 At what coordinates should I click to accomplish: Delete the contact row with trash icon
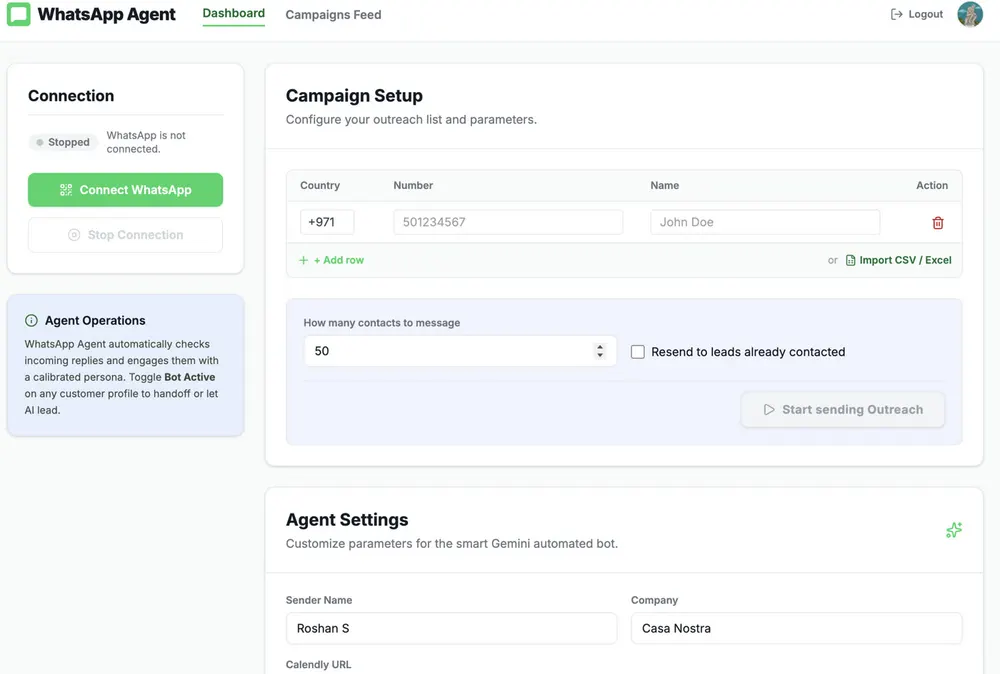pyautogui.click(x=938, y=223)
